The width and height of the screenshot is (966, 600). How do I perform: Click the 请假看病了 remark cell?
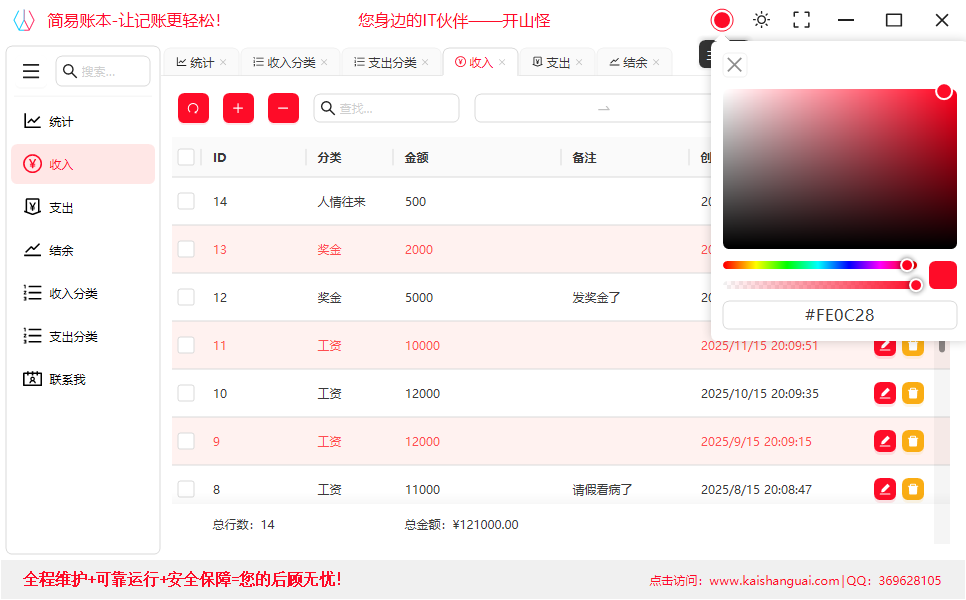pos(603,490)
